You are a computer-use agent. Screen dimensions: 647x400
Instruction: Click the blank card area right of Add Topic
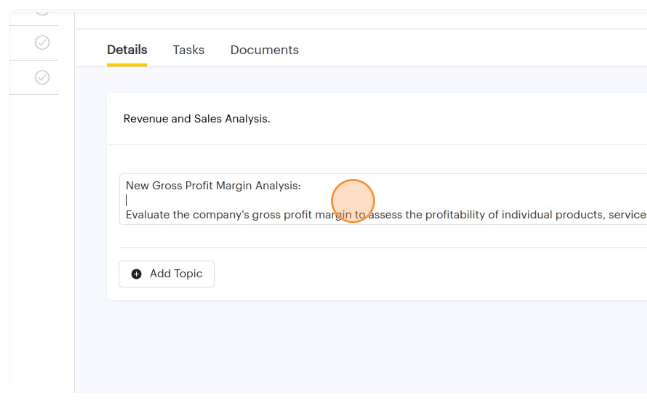(420, 274)
